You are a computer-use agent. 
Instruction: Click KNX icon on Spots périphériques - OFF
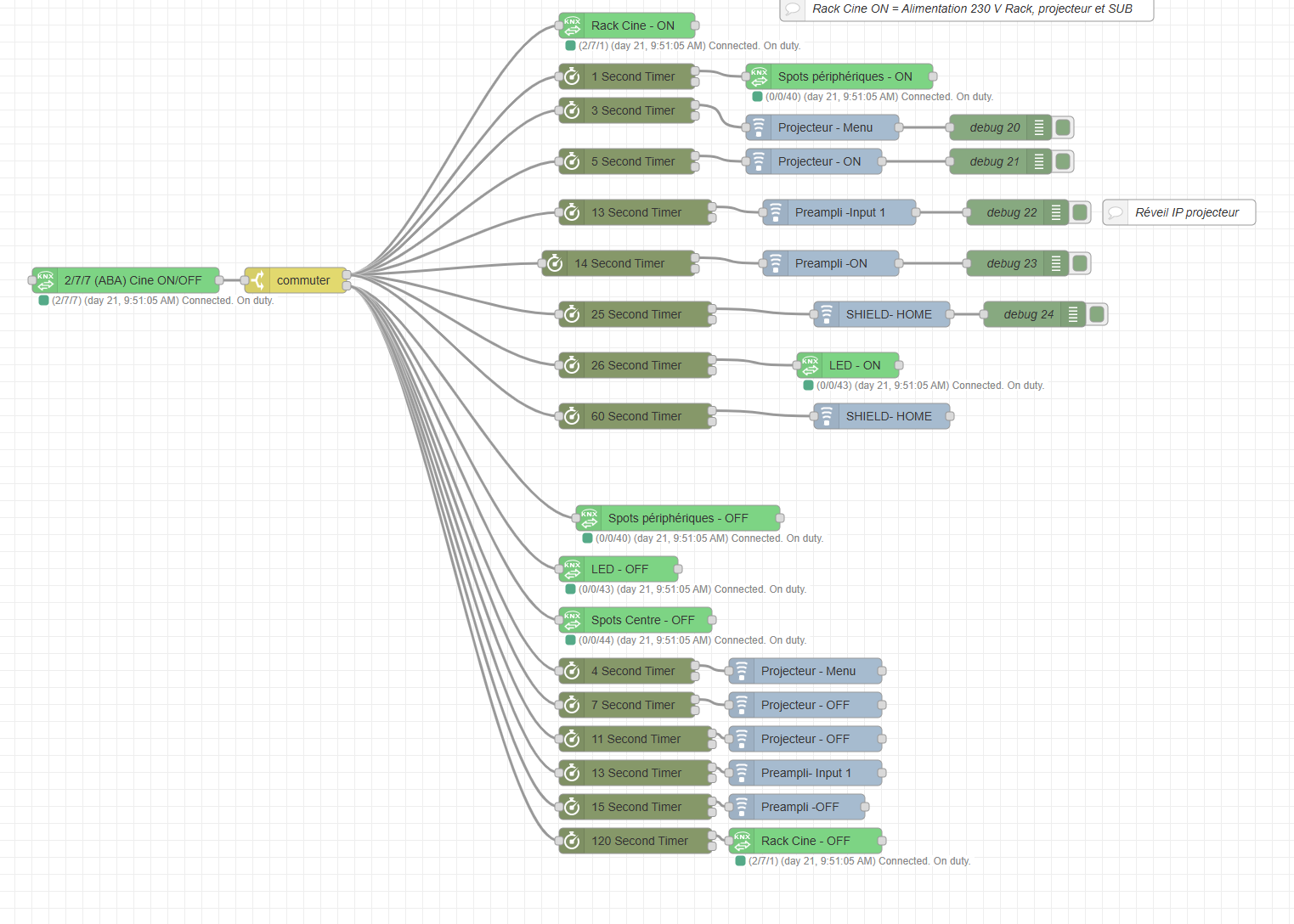click(589, 518)
